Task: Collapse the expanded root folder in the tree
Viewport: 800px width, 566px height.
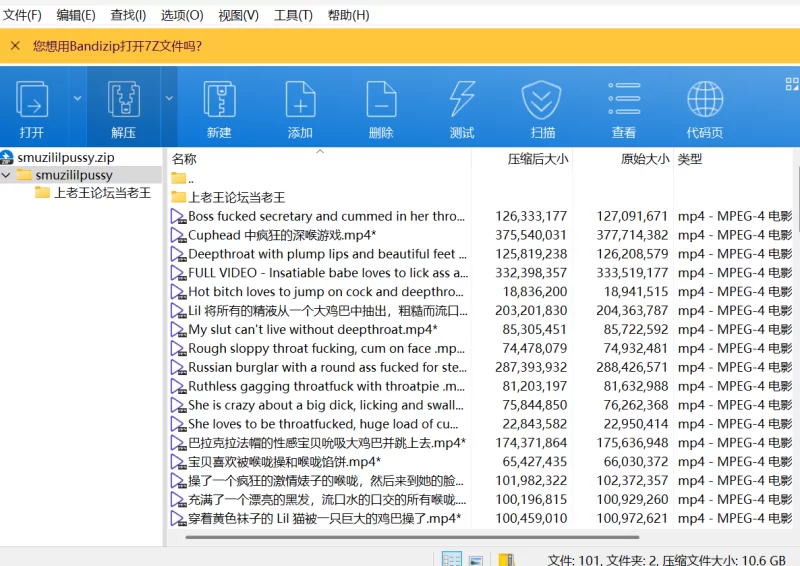Action: [8, 175]
